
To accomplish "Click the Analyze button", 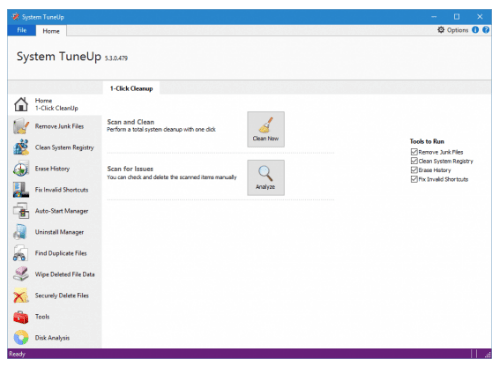I will 266,178.
